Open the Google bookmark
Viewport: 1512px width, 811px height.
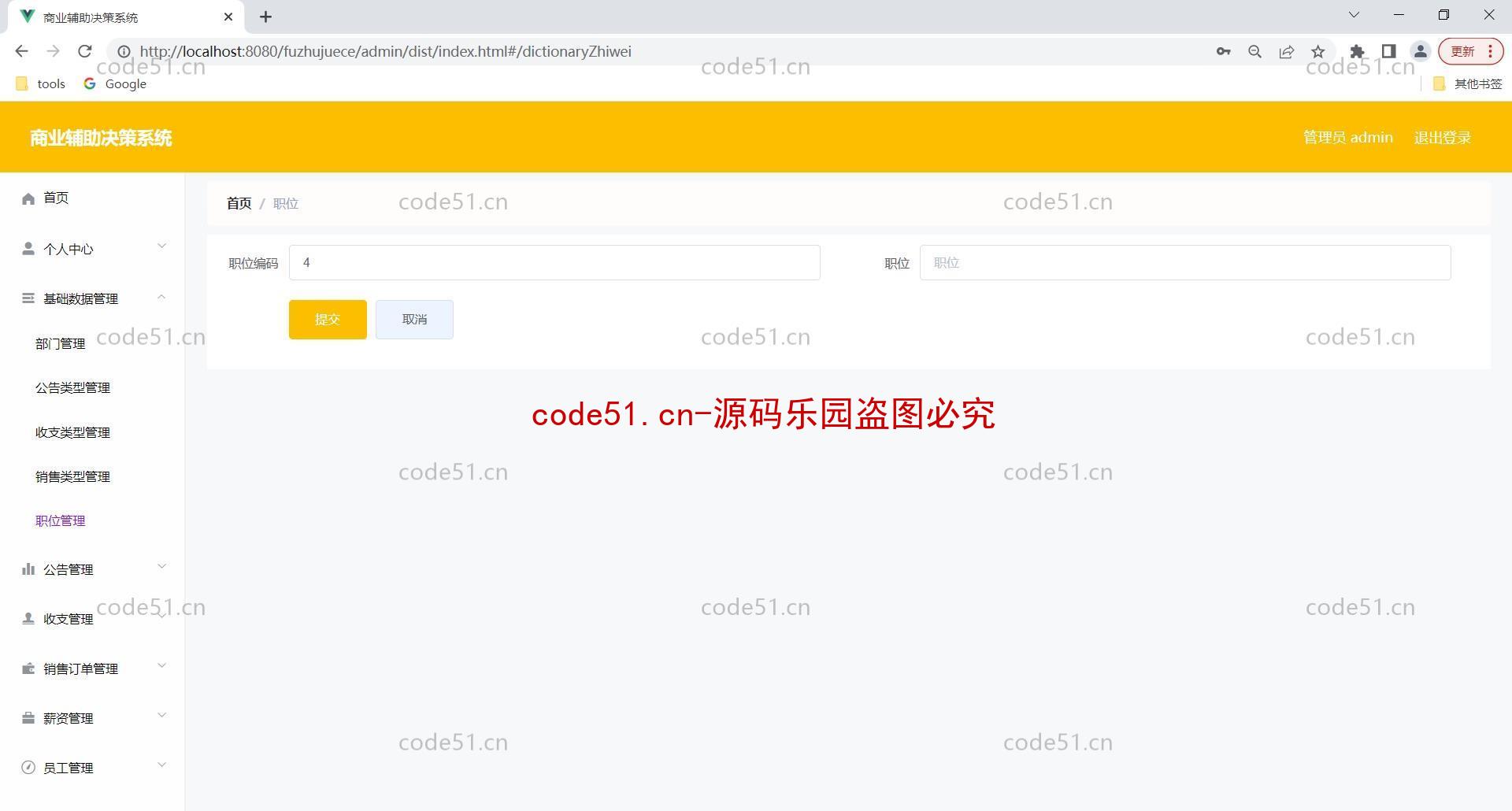[x=115, y=83]
